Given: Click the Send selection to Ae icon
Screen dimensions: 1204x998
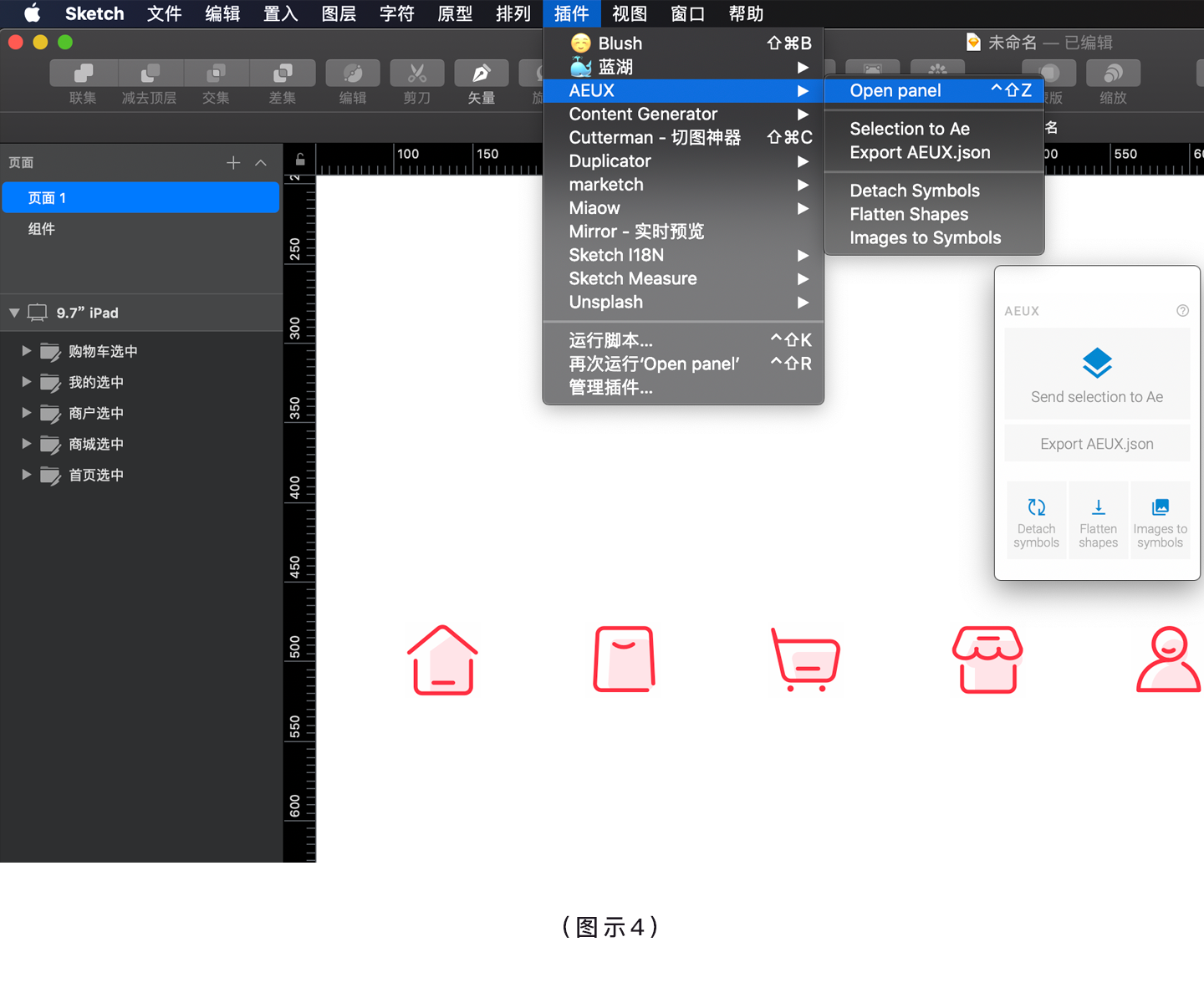Looking at the screenshot, I should tap(1097, 364).
